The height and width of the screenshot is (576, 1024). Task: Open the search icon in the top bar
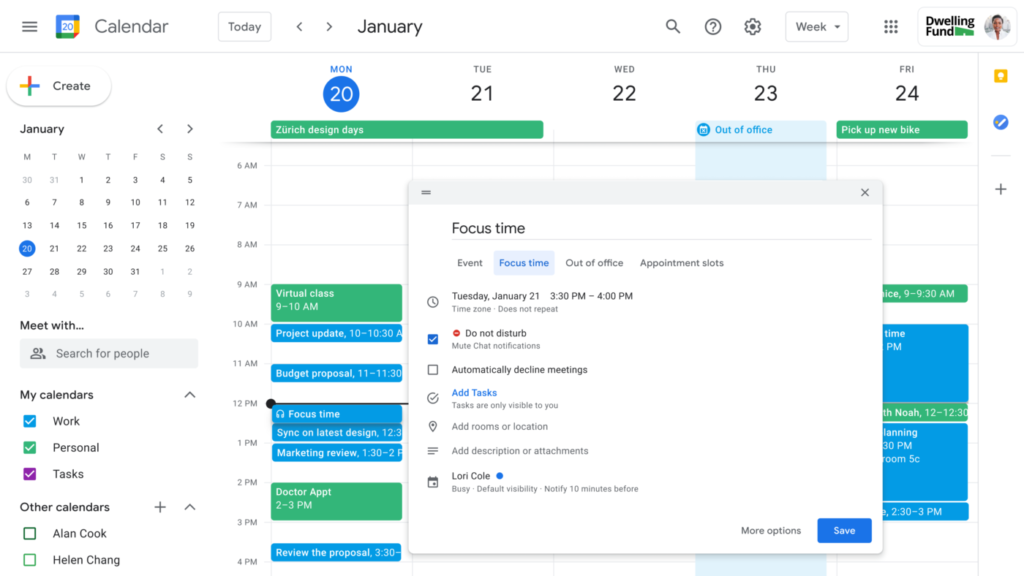[x=672, y=26]
